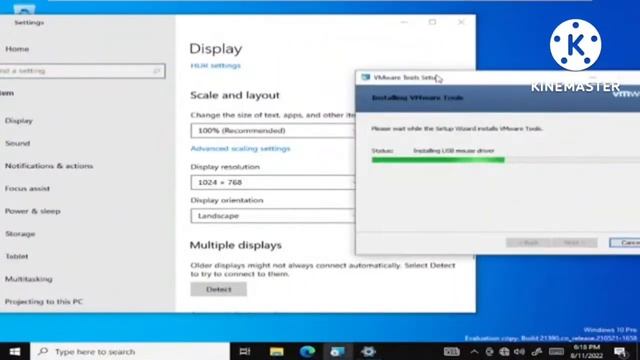
Task: Click the Display orientation label
Action: tap(227, 200)
